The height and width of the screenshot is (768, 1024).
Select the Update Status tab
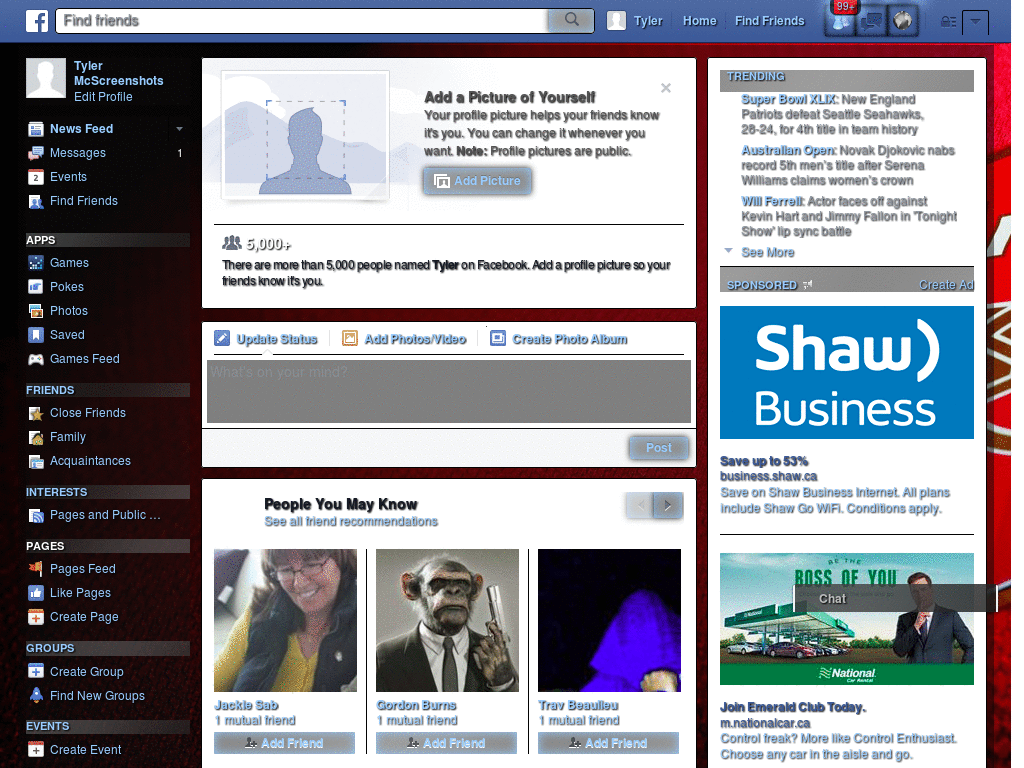click(266, 339)
